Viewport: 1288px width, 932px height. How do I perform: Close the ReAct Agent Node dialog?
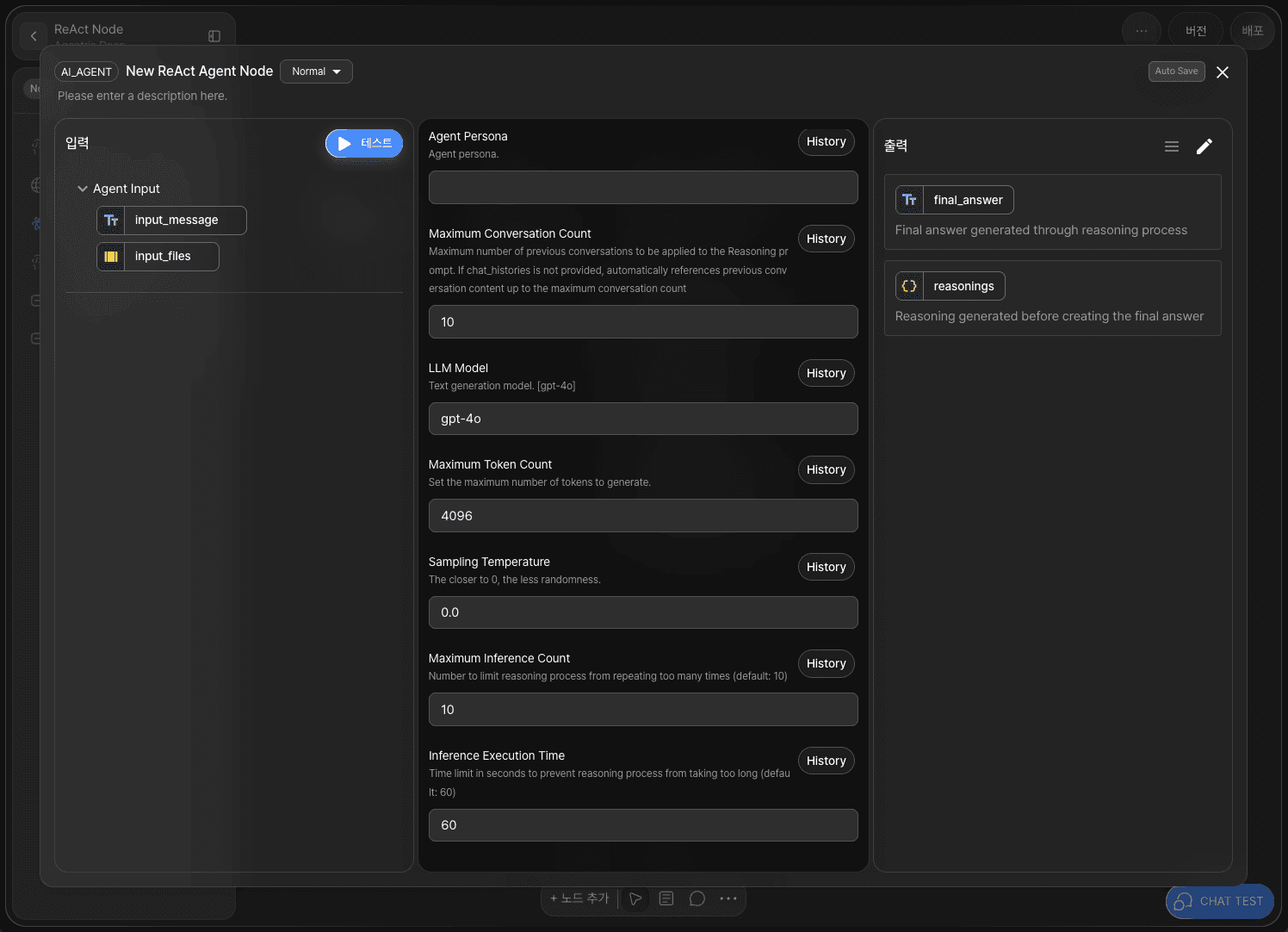pyautogui.click(x=1222, y=72)
